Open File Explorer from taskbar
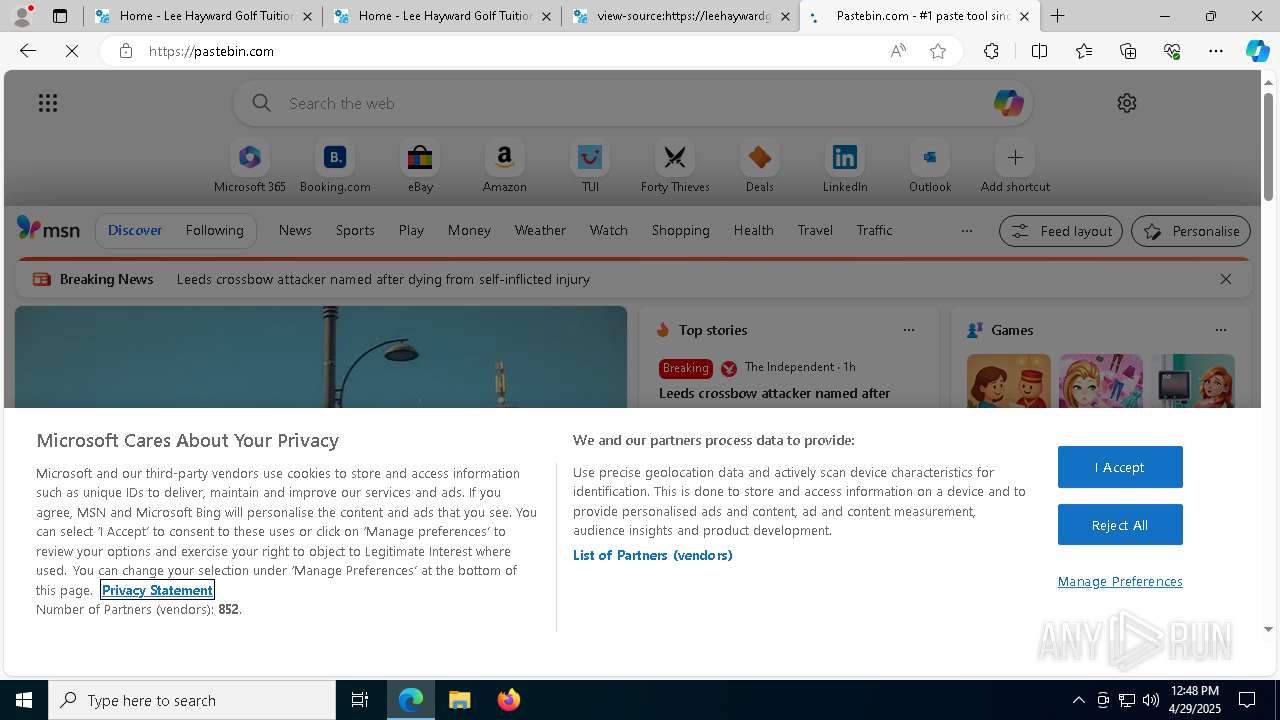This screenshot has height=720, width=1280. pos(460,700)
